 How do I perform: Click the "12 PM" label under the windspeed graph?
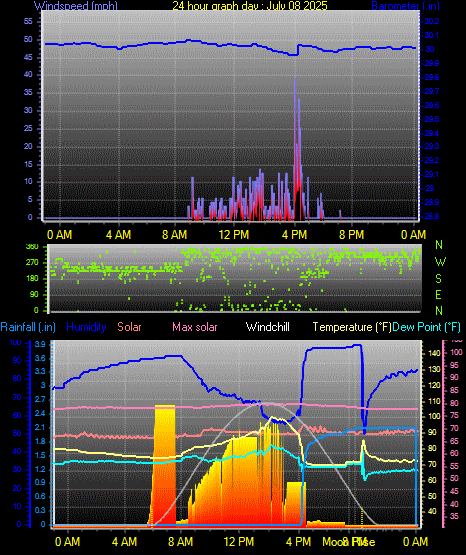234,235
